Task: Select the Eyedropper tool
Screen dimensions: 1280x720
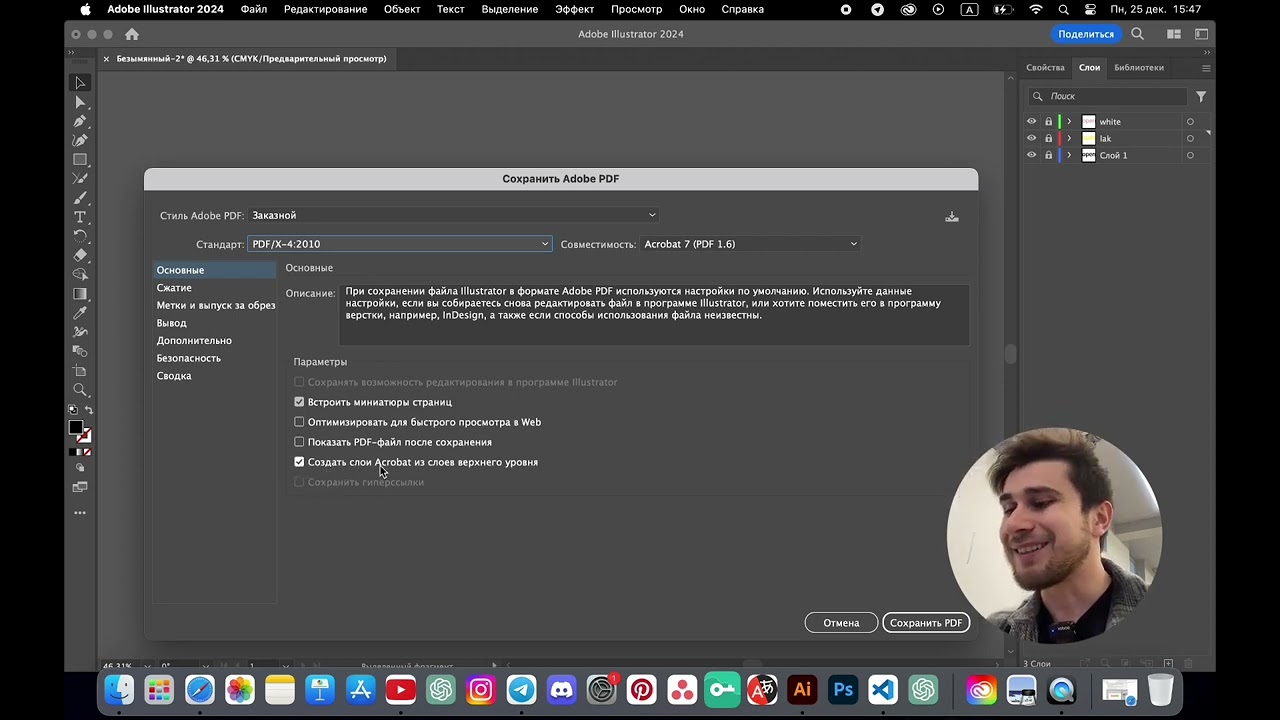Action: click(x=80, y=313)
